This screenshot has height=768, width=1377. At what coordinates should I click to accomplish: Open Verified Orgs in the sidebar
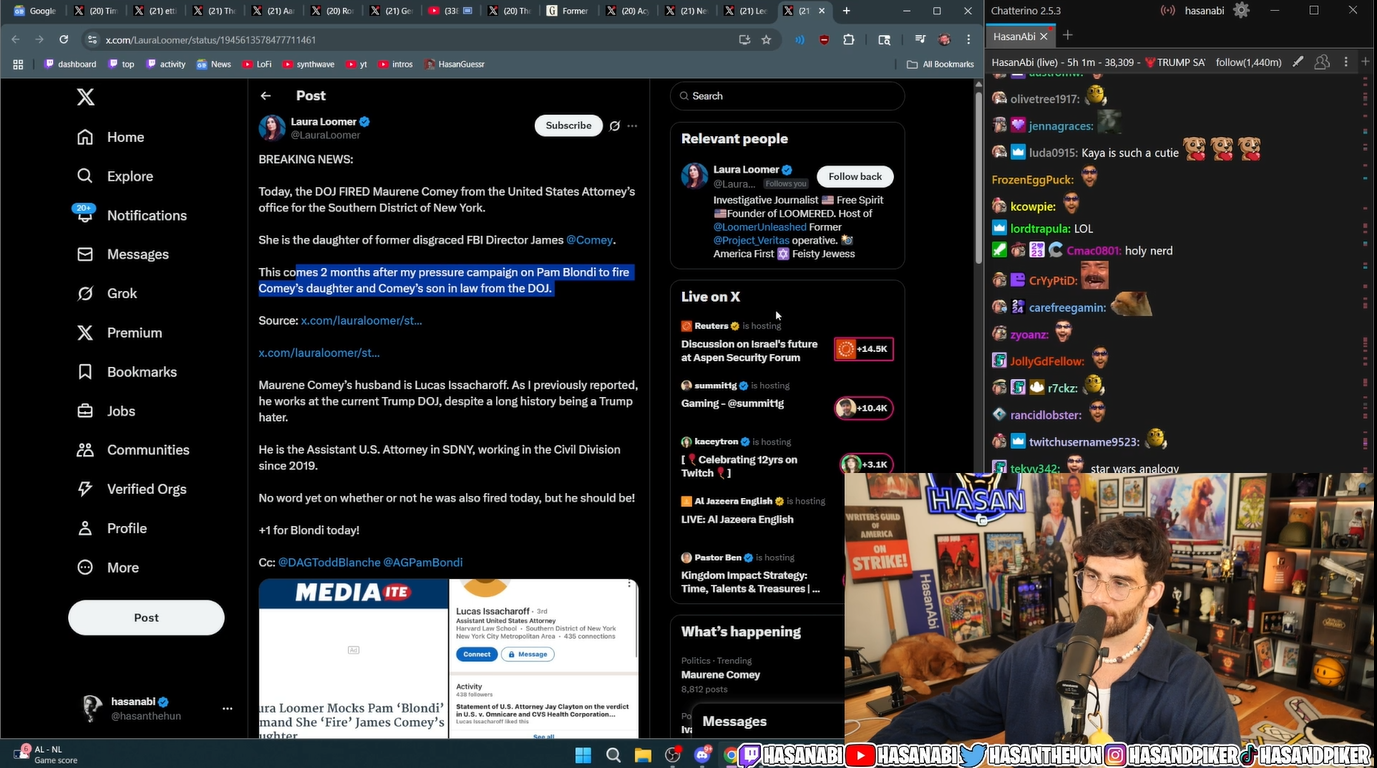(131, 489)
